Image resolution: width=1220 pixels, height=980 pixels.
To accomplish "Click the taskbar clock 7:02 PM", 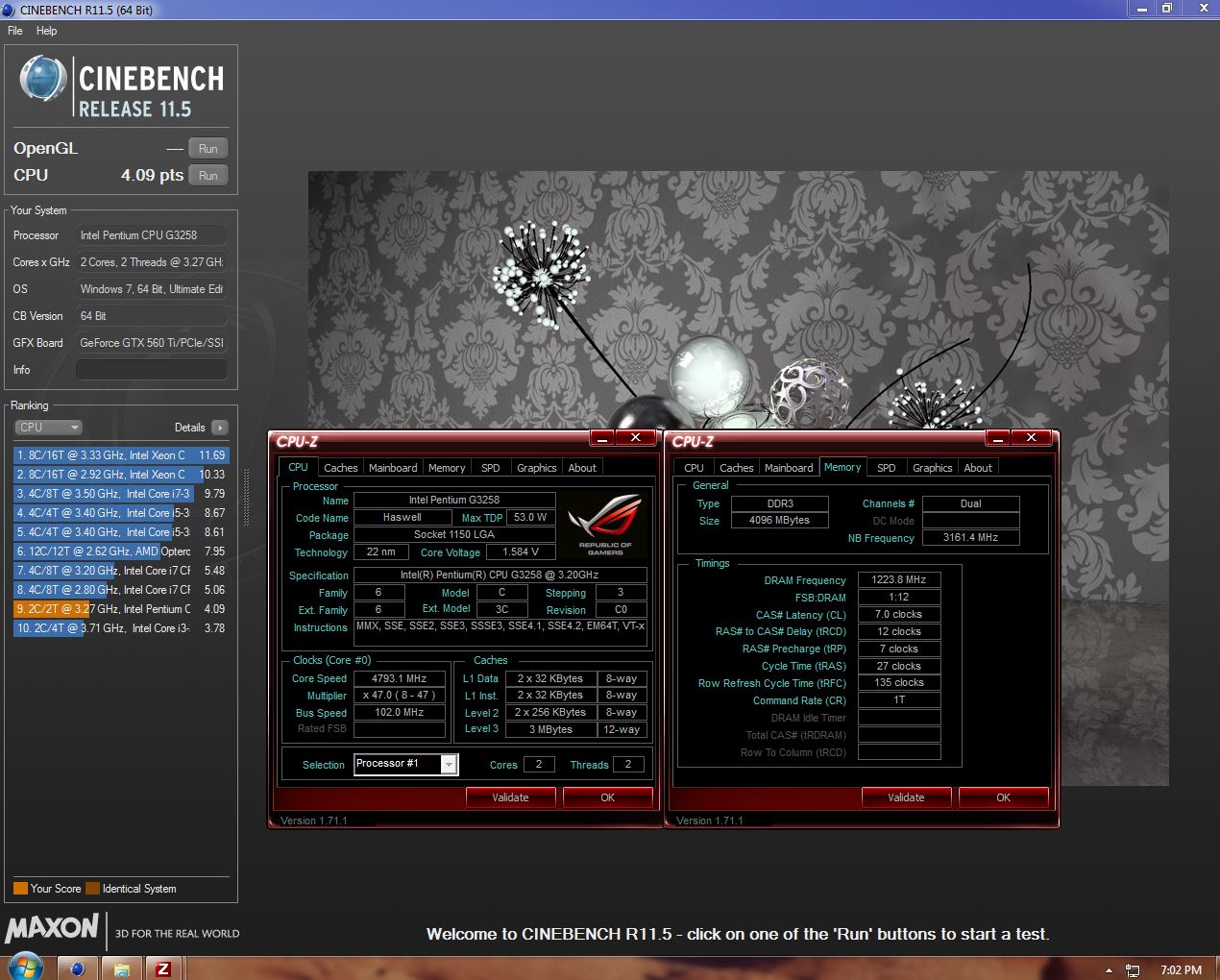I will click(1181, 970).
